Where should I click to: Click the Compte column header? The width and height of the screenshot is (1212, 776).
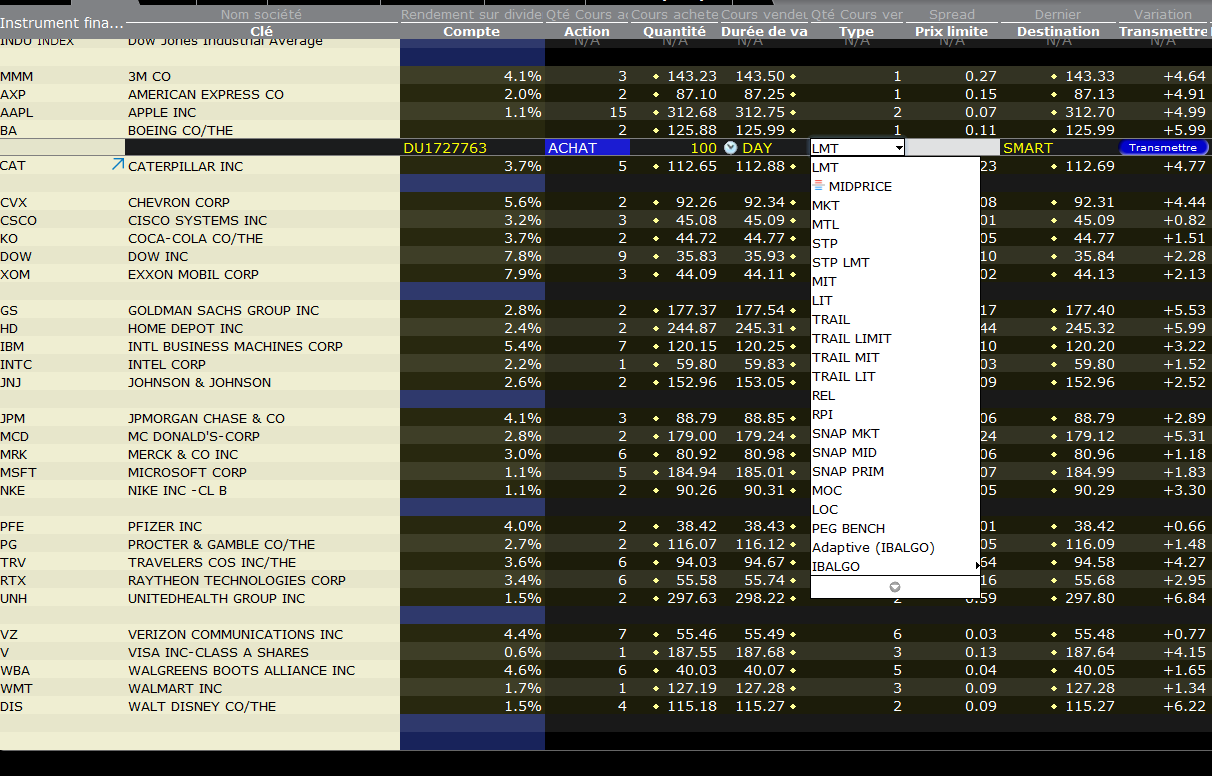point(471,31)
